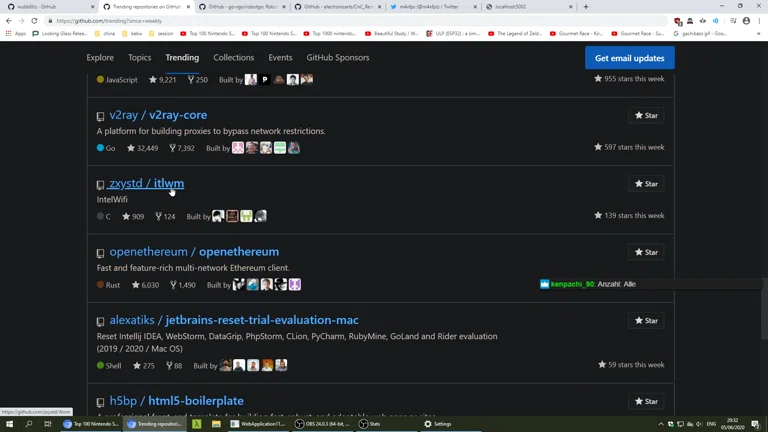This screenshot has width=768, height=432.
Task: Open the Chrome three-dot menu
Action: click(759, 21)
